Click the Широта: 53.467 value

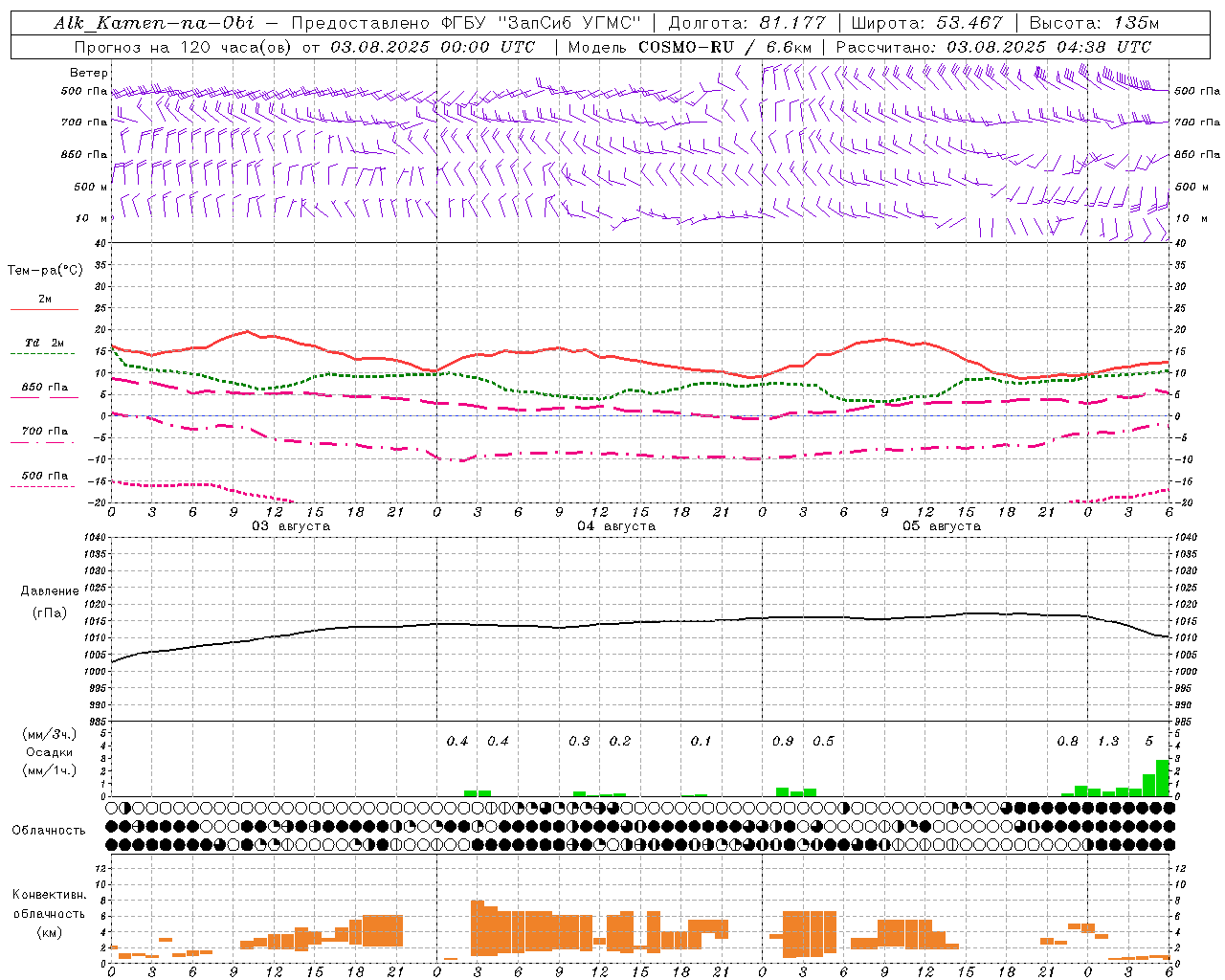click(x=926, y=23)
